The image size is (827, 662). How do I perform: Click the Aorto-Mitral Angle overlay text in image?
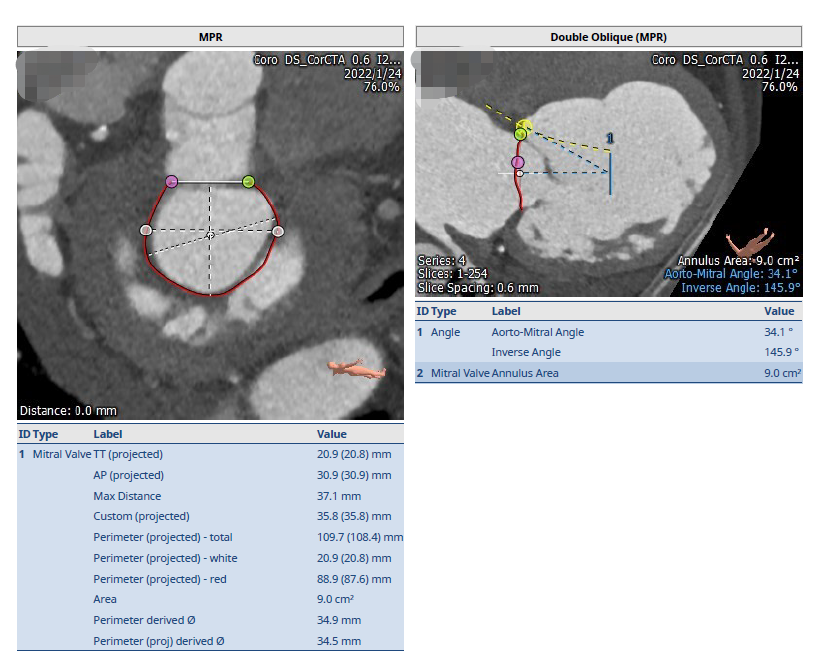732,274
